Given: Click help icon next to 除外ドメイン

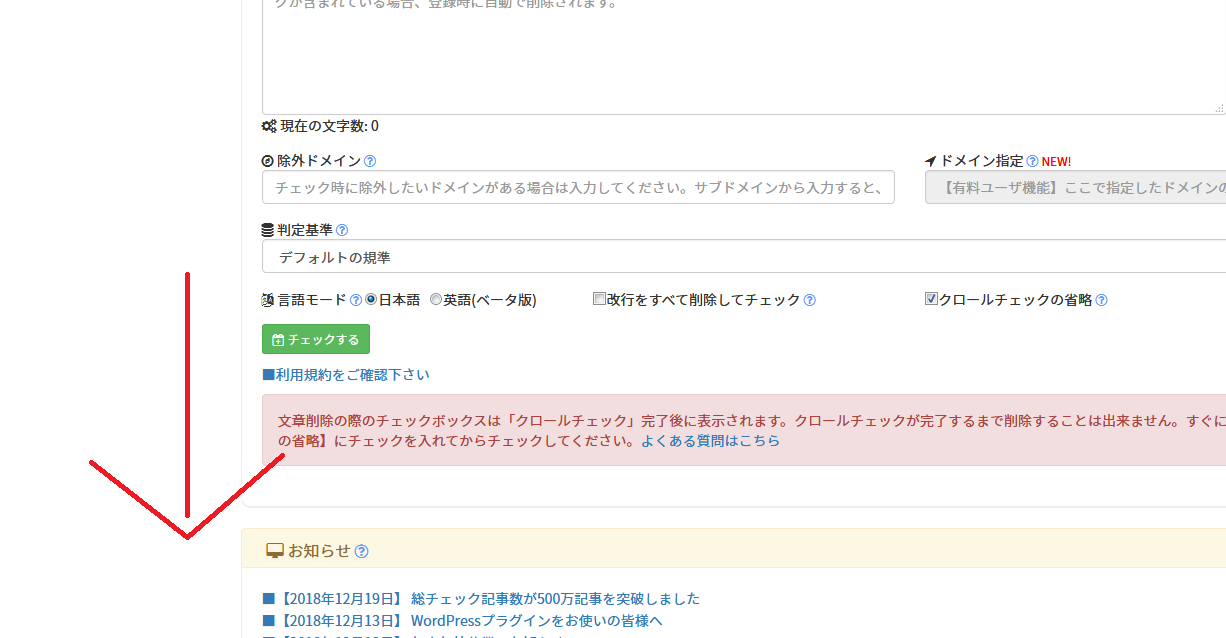Looking at the screenshot, I should pyautogui.click(x=370, y=161).
